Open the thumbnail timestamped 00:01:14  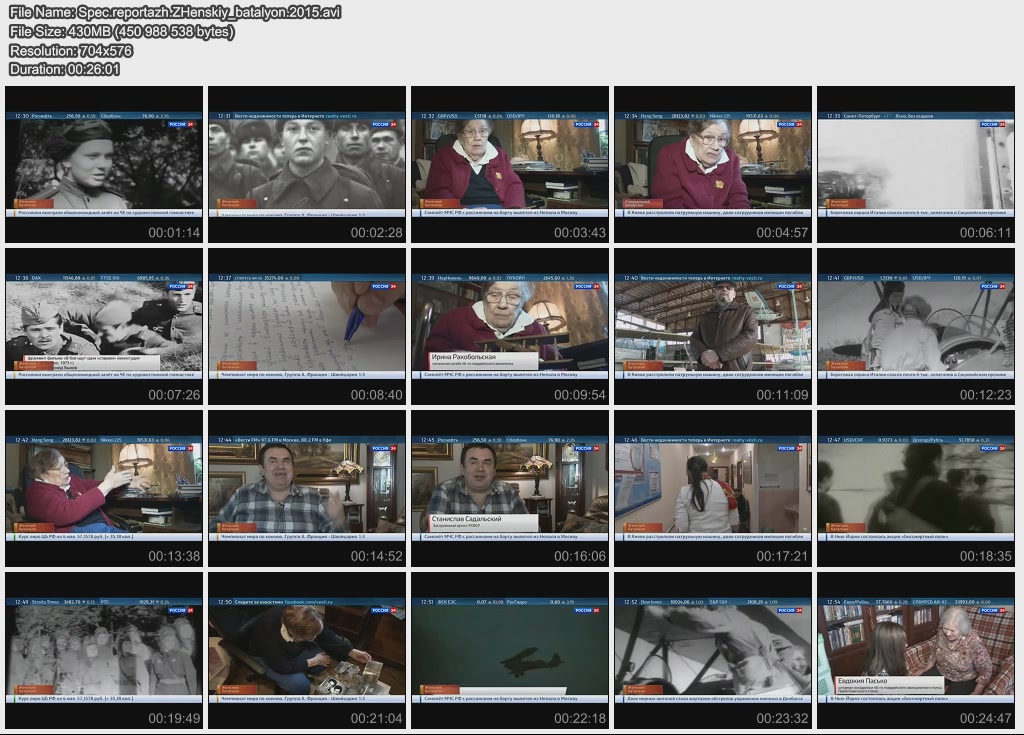[x=104, y=164]
